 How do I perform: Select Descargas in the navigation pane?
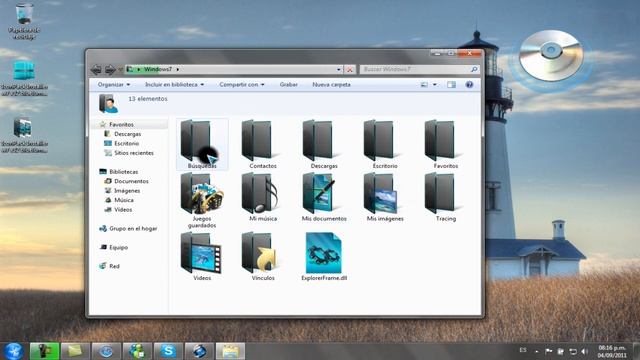point(127,134)
